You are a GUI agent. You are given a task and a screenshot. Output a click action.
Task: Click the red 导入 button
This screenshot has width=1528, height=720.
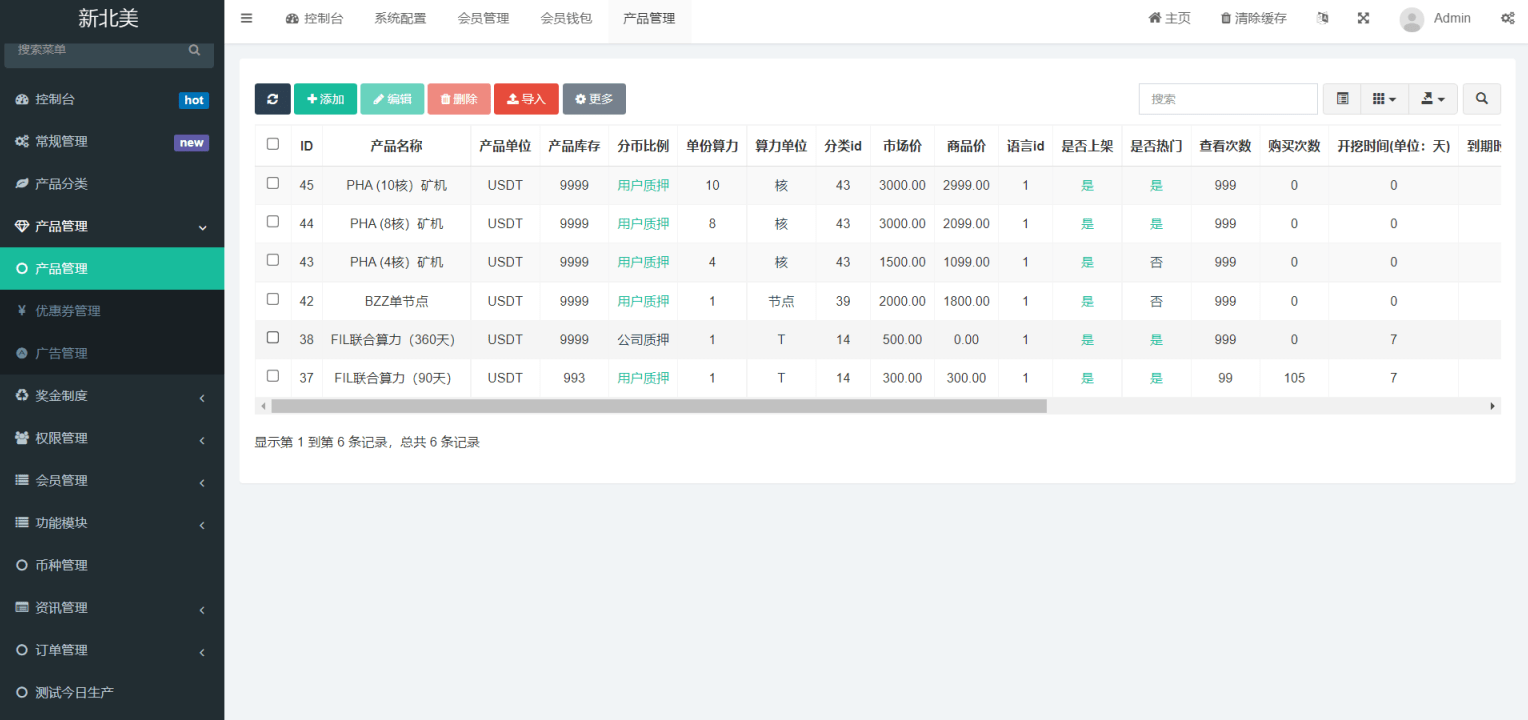pyautogui.click(x=526, y=99)
